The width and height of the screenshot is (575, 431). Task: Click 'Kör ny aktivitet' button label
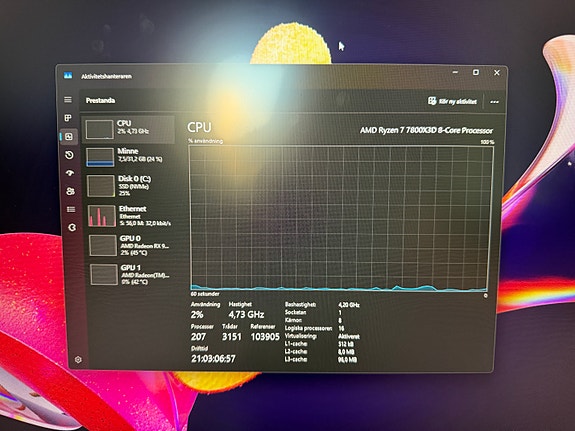point(458,102)
